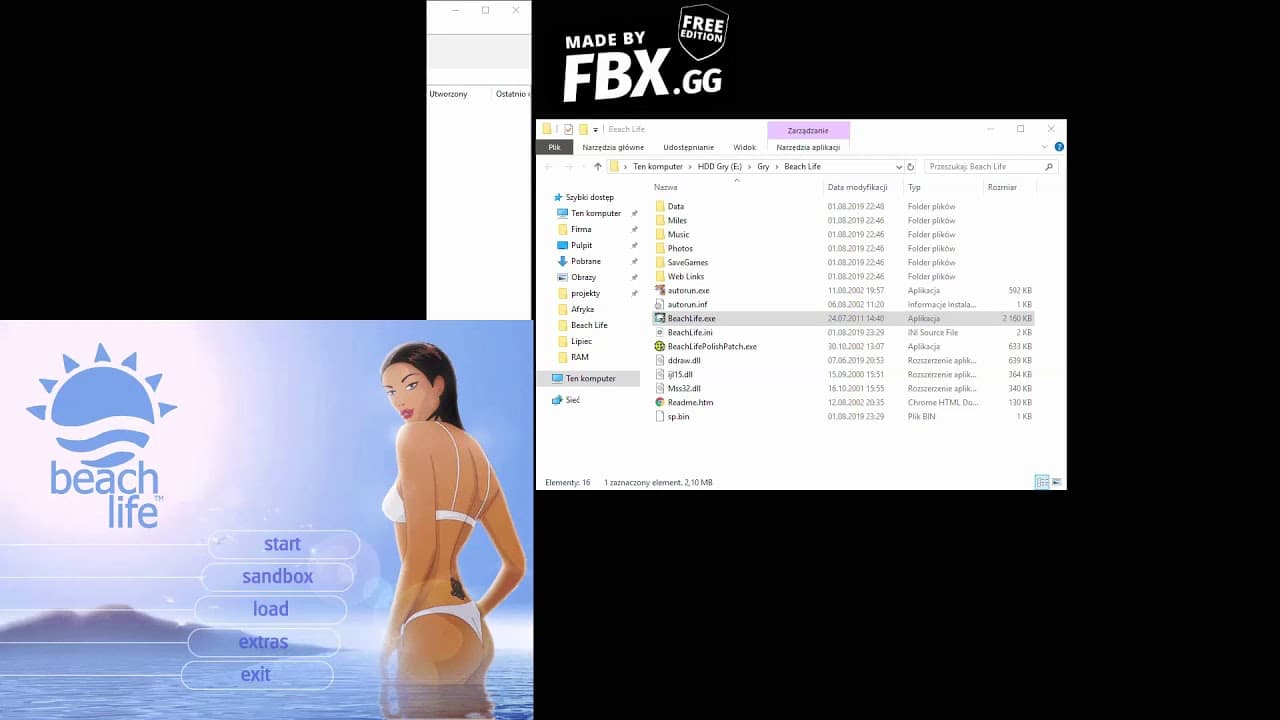Refresh the Beach Life folder view
This screenshot has width=1280, height=720.
point(911,167)
